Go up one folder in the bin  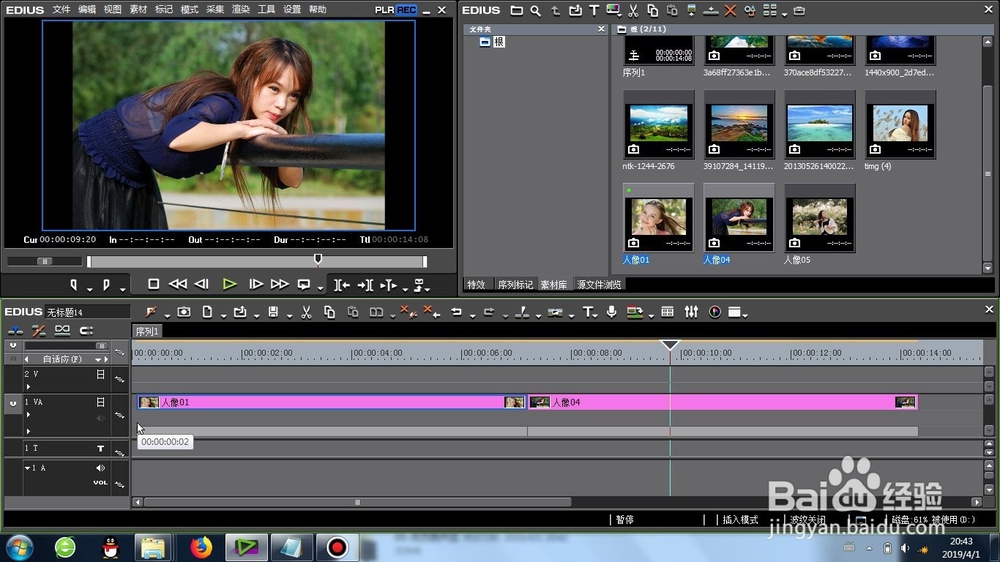pos(555,10)
